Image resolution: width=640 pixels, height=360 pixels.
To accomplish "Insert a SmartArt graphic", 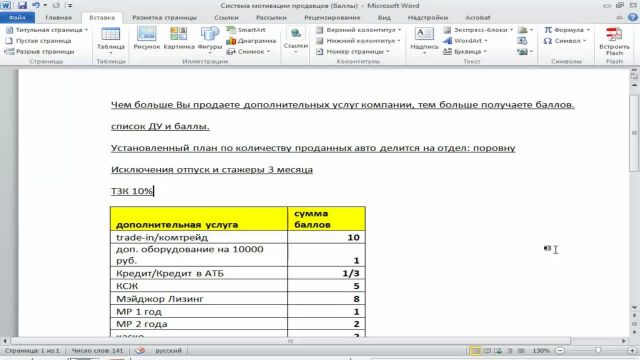I will pos(247,30).
